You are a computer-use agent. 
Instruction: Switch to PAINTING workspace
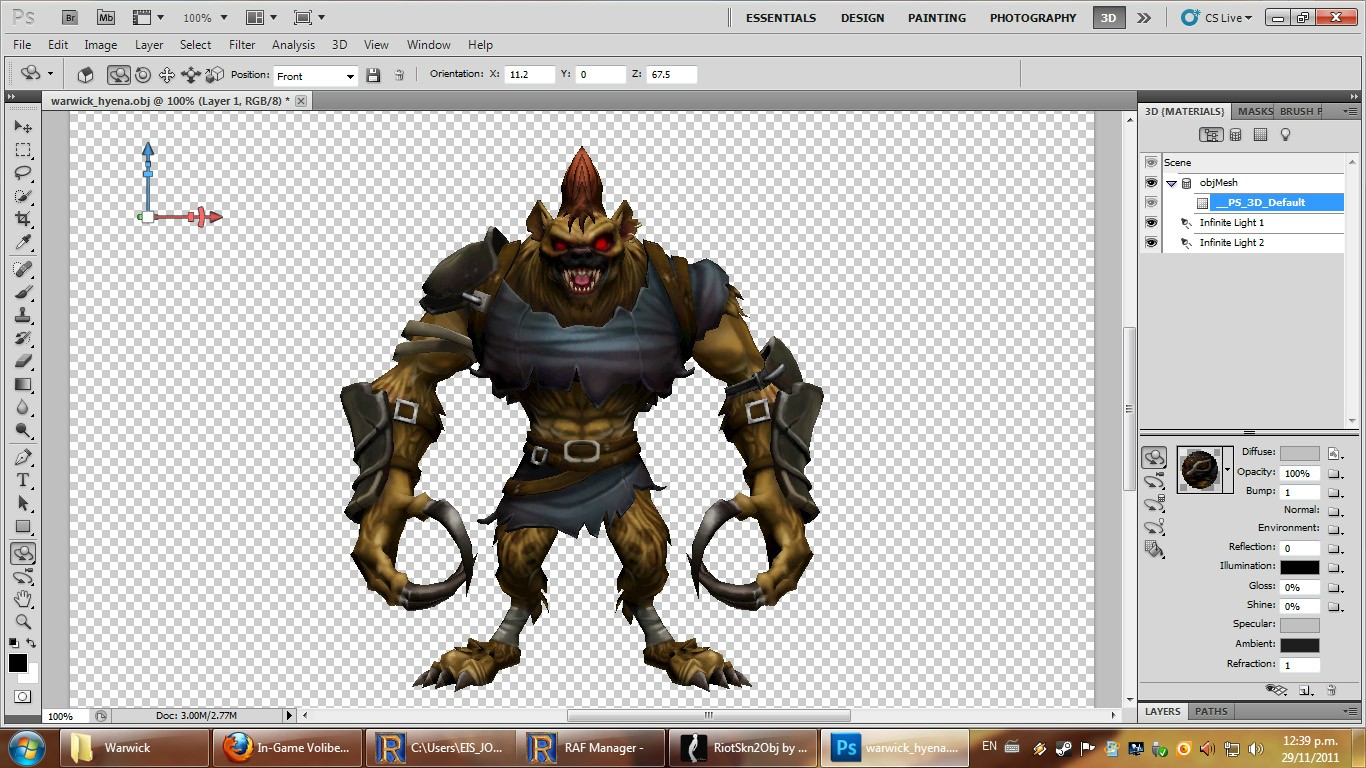coord(936,18)
